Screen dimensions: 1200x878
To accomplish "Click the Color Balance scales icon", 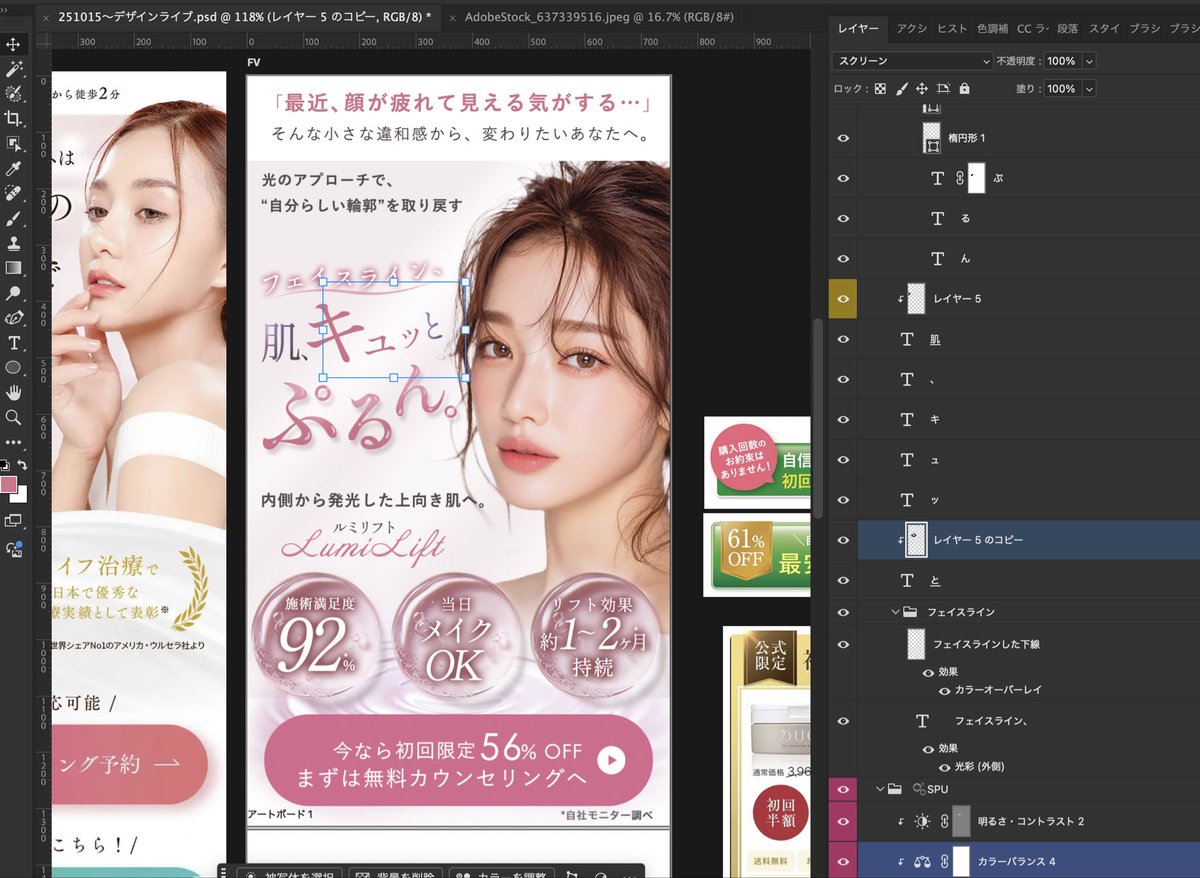I will (x=922, y=861).
